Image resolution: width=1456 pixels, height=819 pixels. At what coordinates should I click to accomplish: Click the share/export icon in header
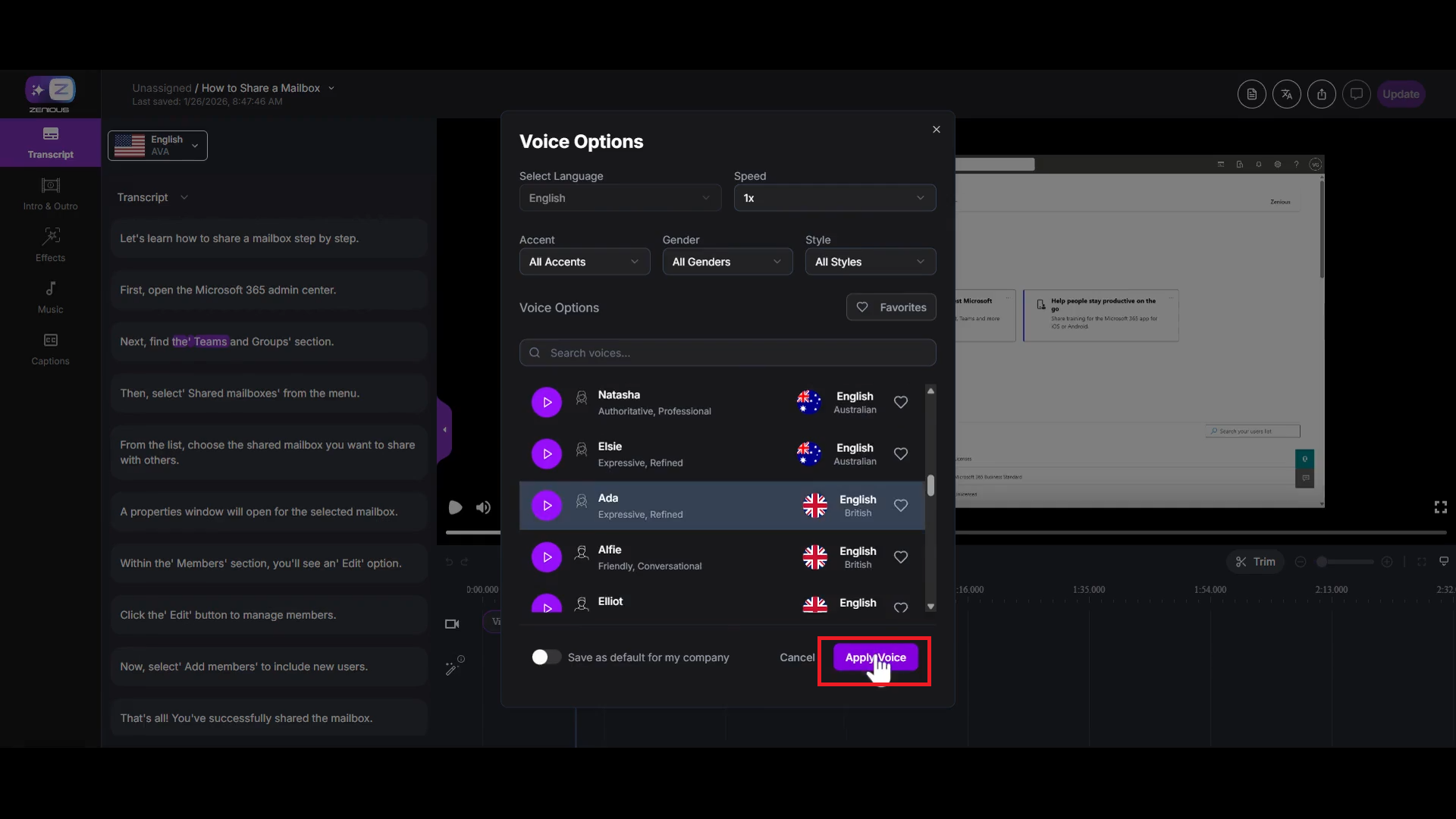(1321, 94)
